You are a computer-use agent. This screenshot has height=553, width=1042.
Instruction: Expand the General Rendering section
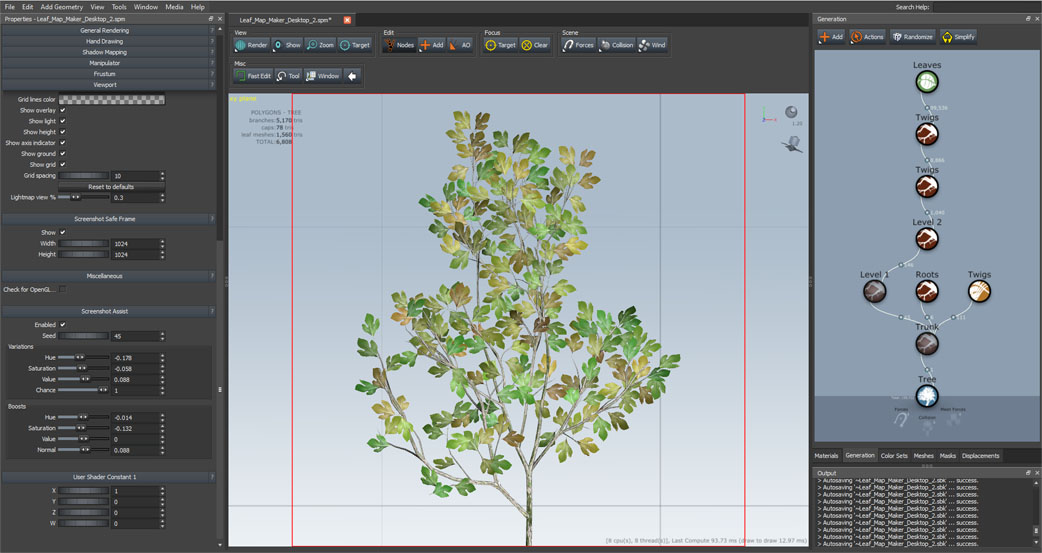(105, 30)
